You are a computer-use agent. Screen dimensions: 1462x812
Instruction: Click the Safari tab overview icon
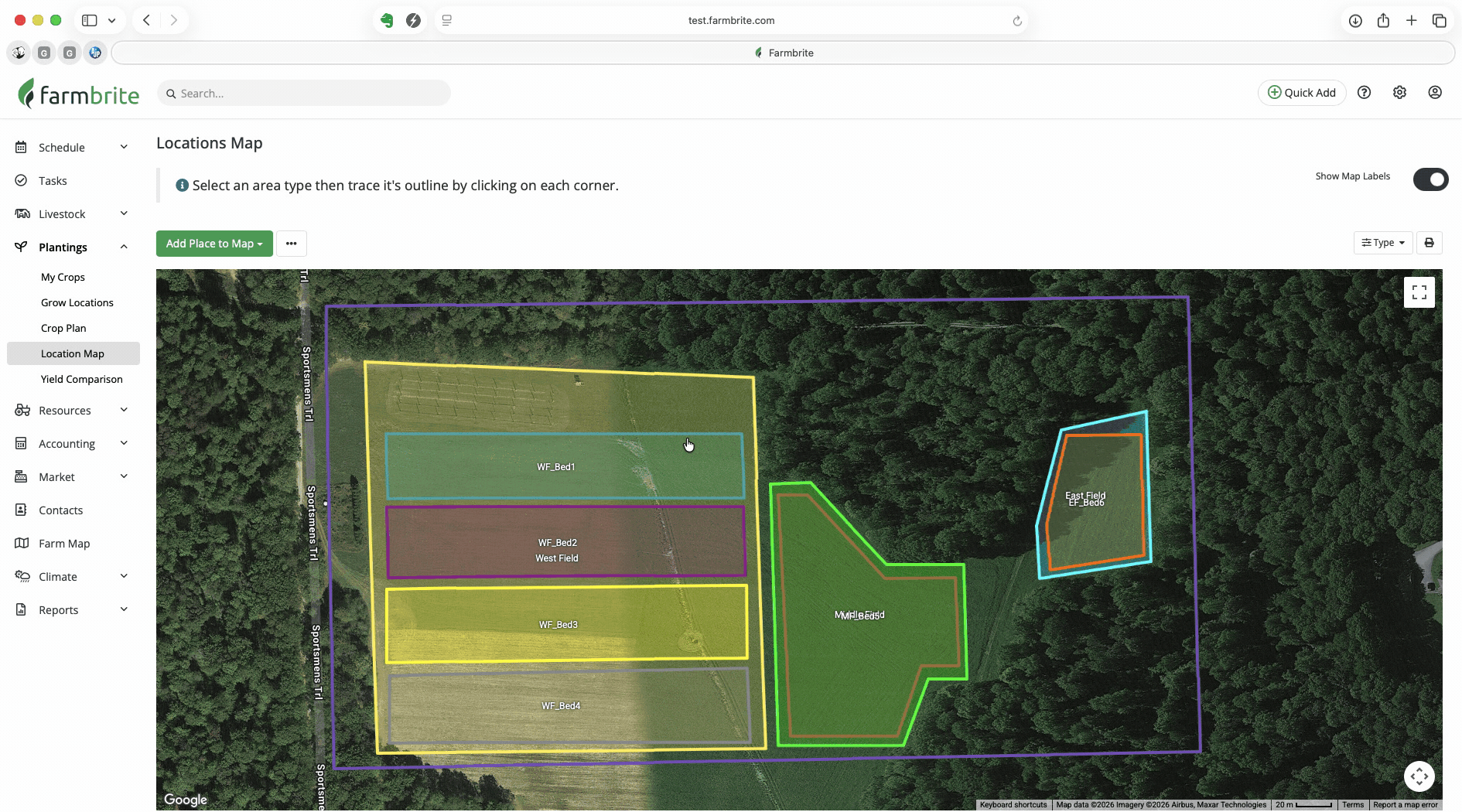[x=1439, y=21]
